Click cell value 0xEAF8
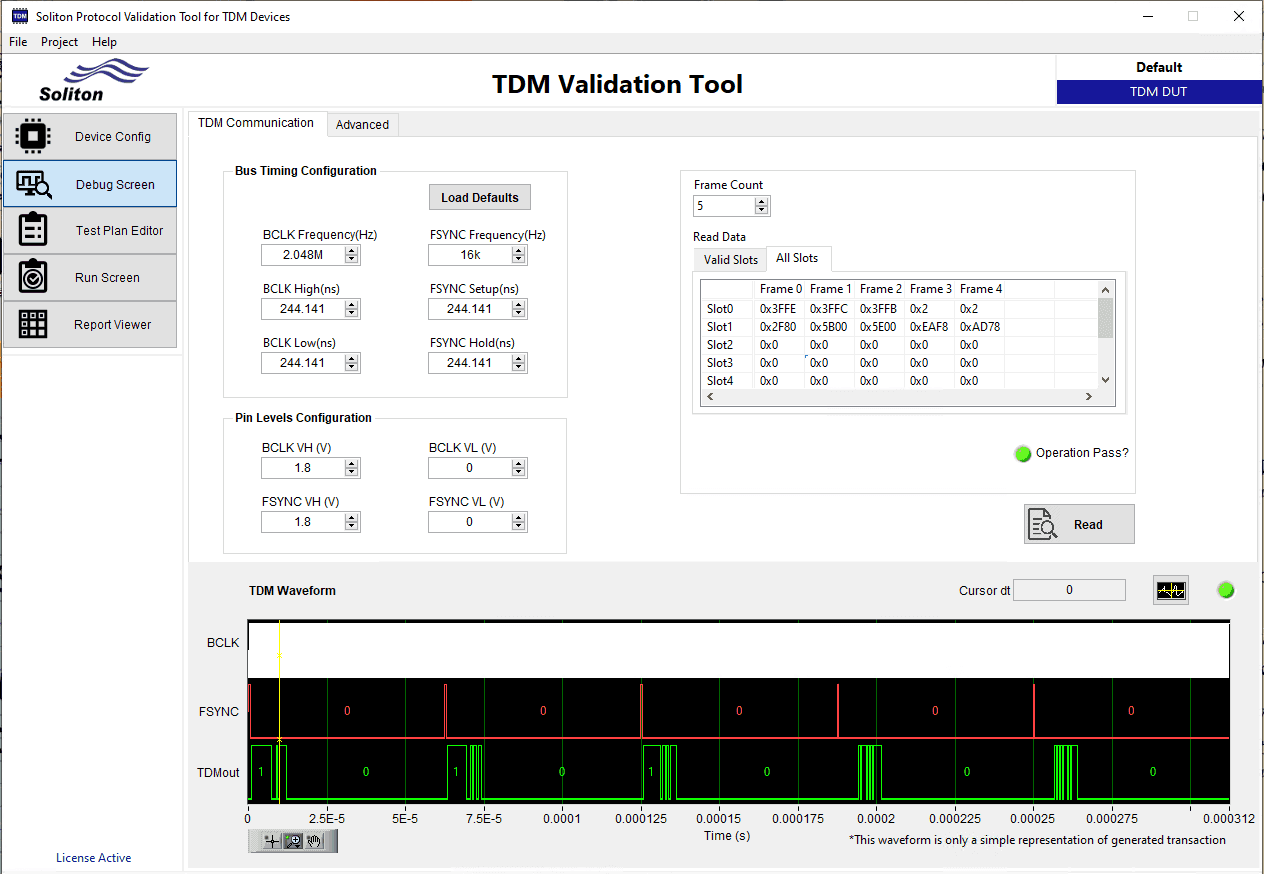This screenshot has height=874, width=1264. (929, 327)
